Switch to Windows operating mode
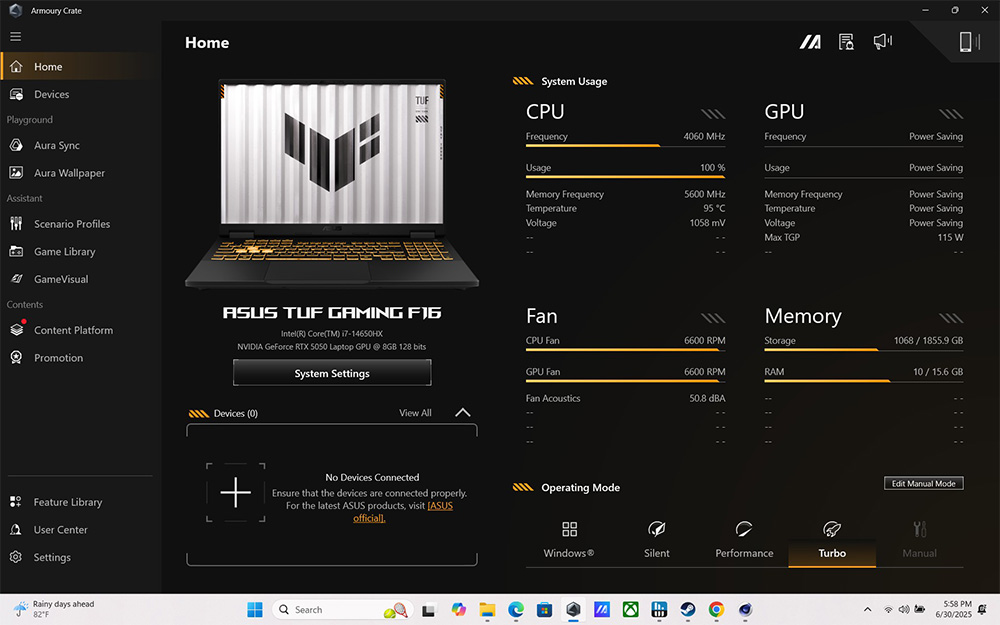The height and width of the screenshot is (625, 1000). (569, 540)
